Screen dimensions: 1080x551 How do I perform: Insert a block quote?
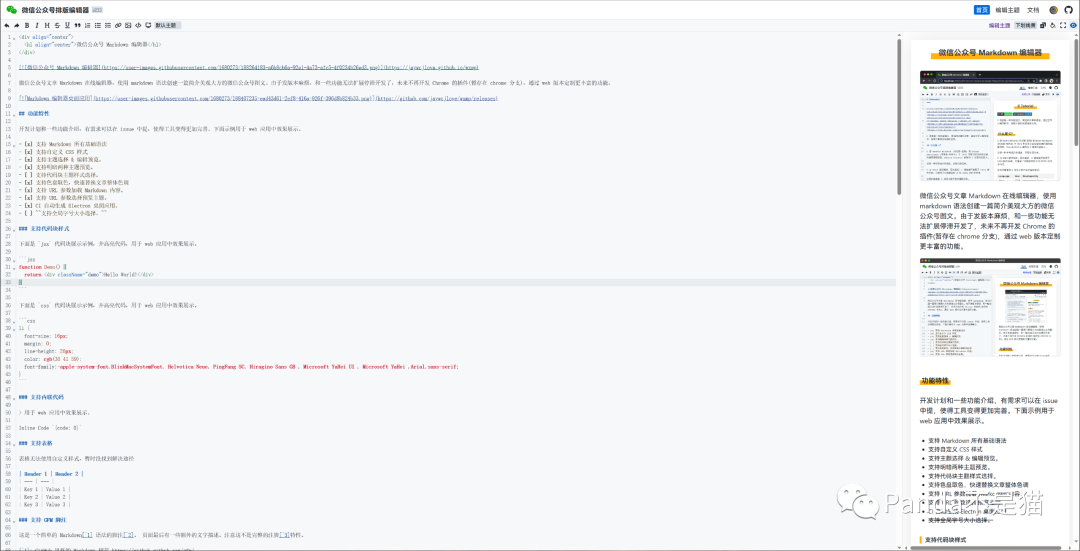click(78, 25)
